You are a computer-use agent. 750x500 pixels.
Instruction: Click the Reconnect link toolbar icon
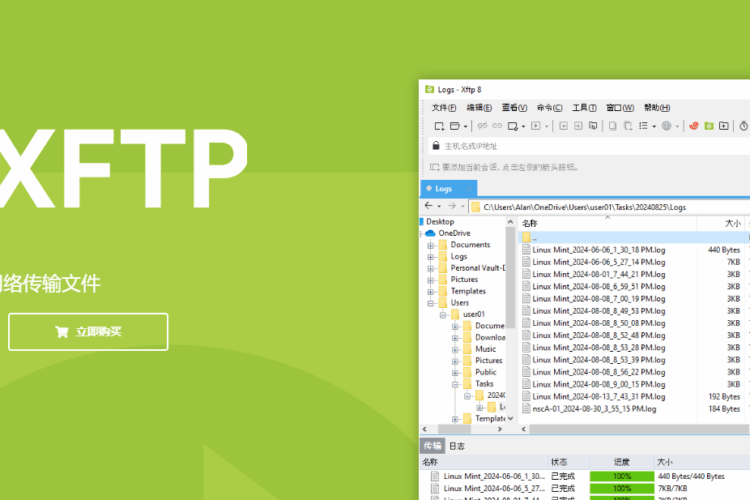[x=497, y=126]
